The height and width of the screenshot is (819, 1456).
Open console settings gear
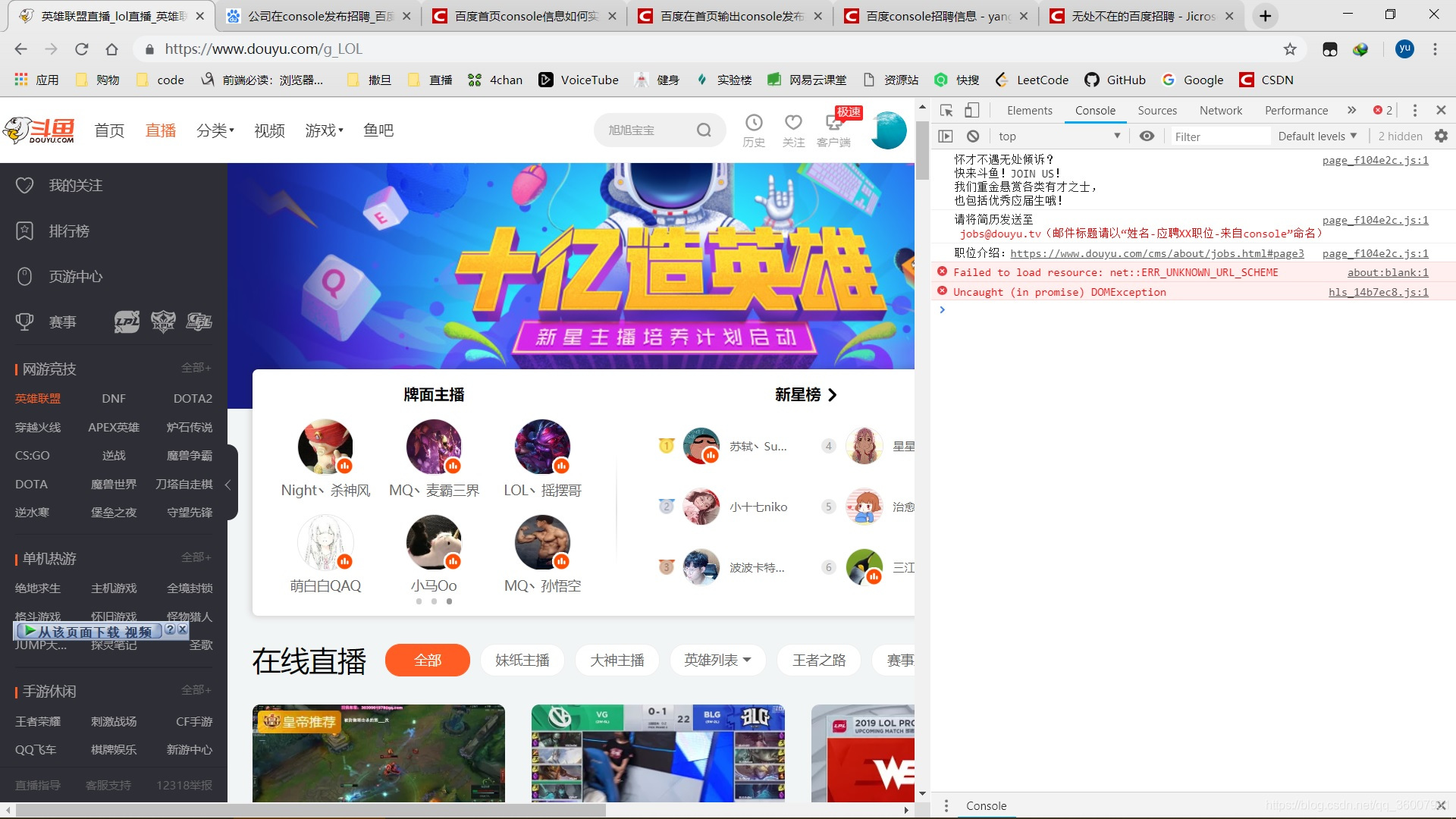(1441, 136)
